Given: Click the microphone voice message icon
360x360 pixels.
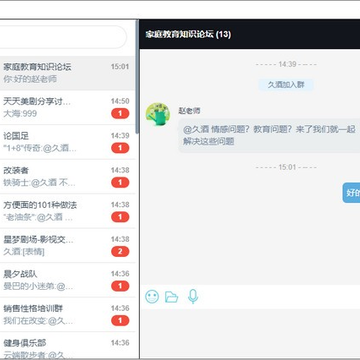Looking at the screenshot, I should 193,296.
